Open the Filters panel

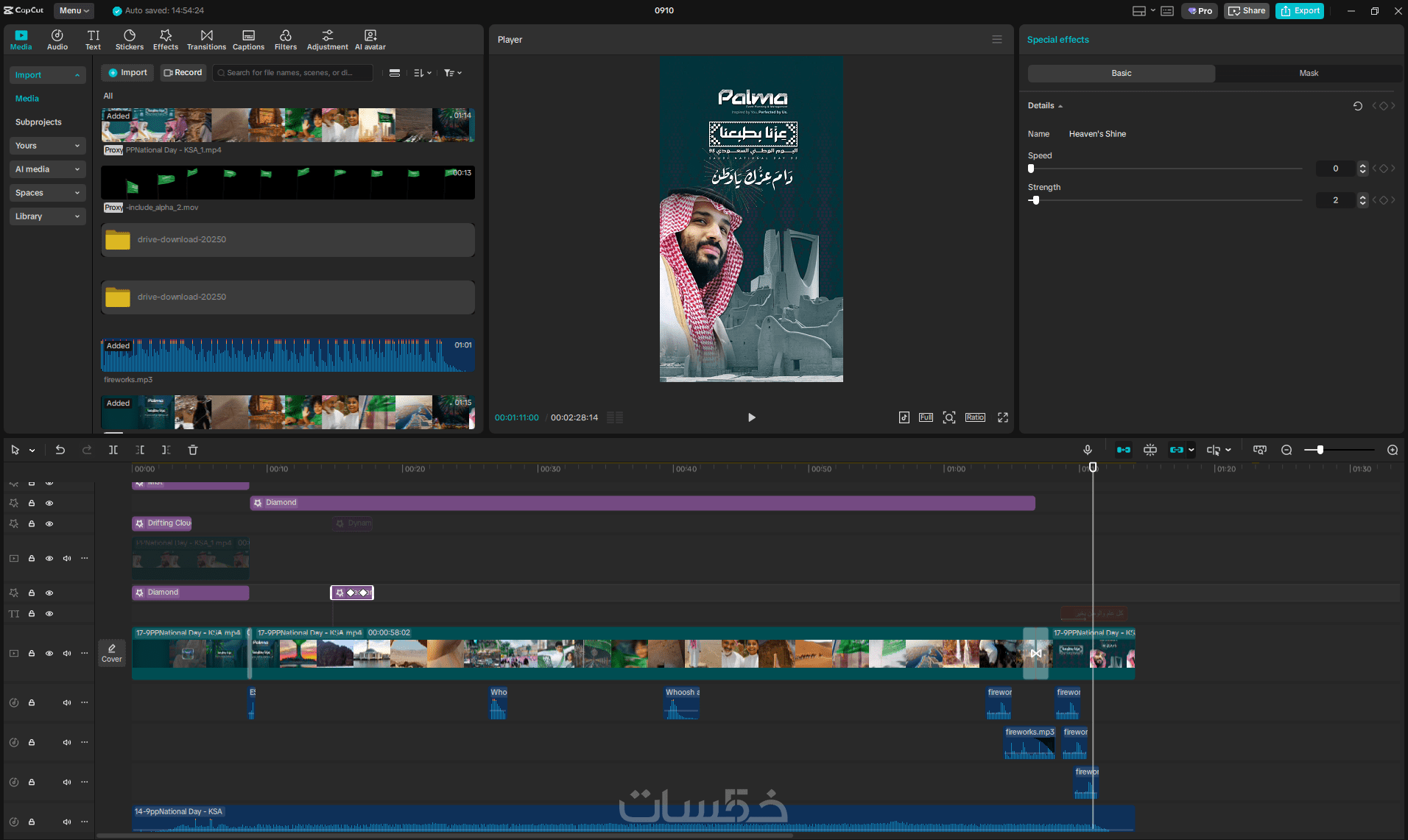pos(286,40)
